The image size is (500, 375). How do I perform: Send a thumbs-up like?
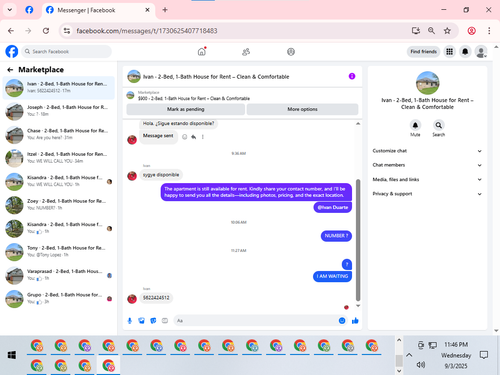click(x=355, y=321)
